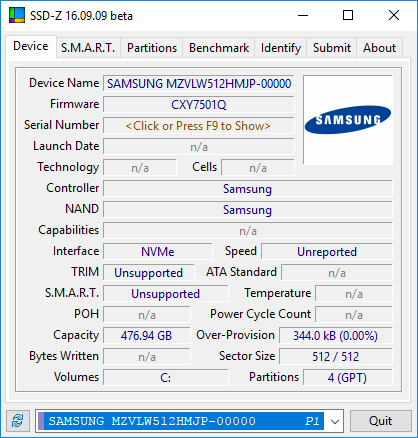Click the refresh devices icon button
Screen dimensions: 418x438
click(x=18, y=421)
